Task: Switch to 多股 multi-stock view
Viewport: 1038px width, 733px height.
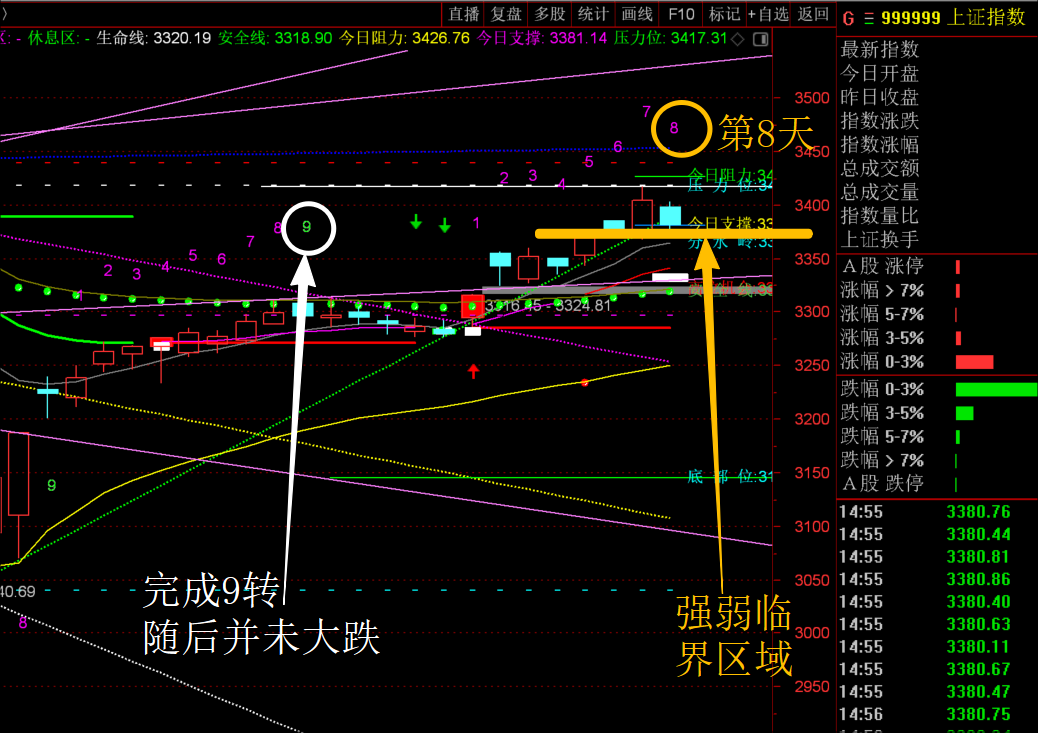Action: pyautogui.click(x=549, y=14)
